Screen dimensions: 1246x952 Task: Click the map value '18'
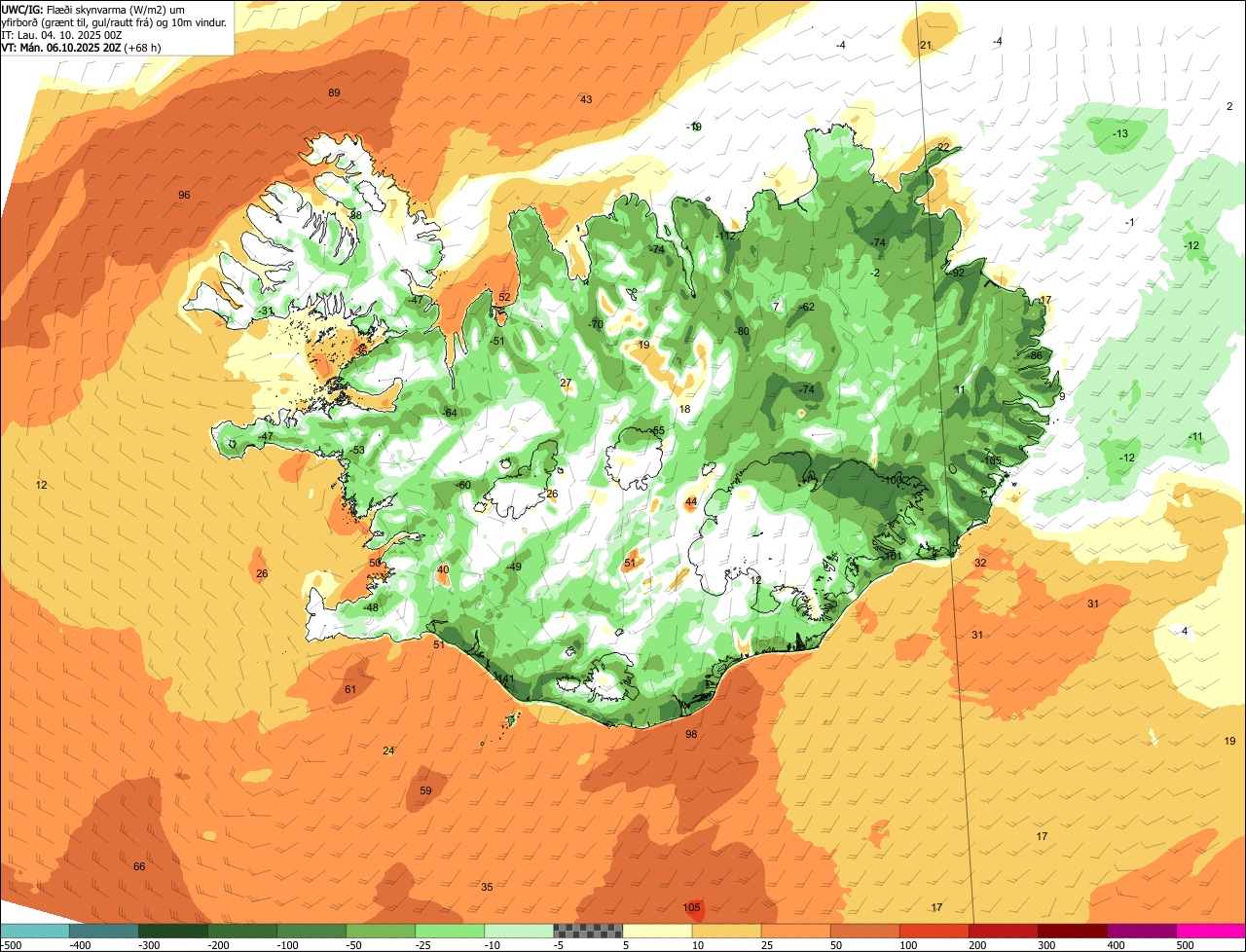684,409
